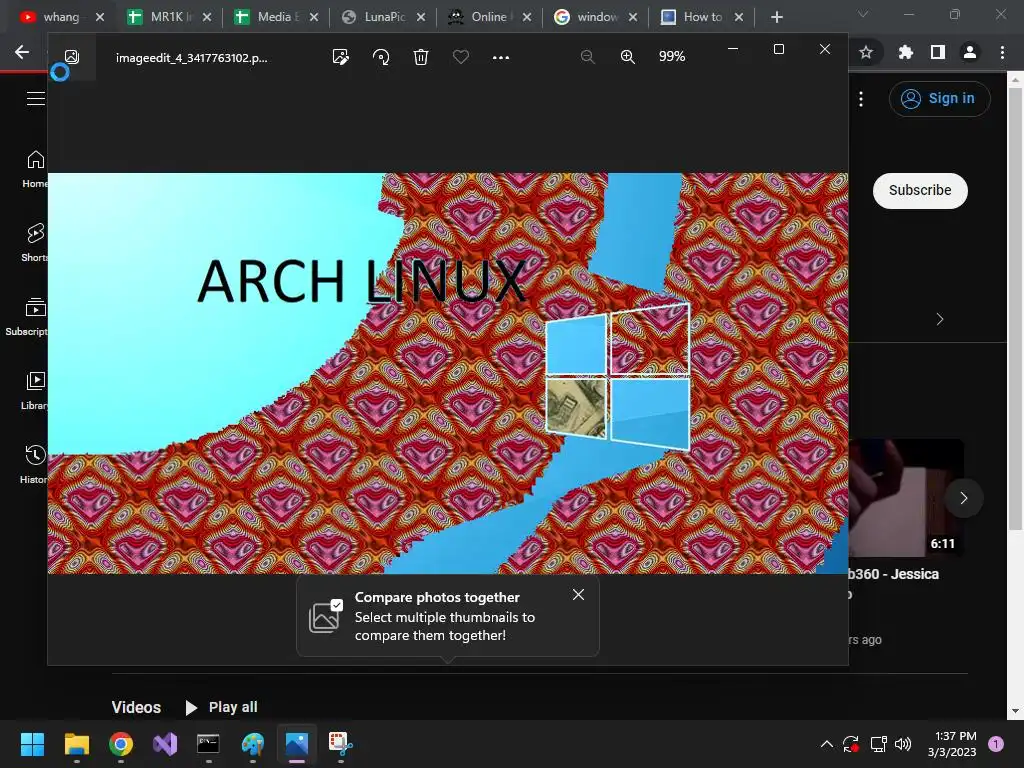This screenshot has width=1024, height=768.
Task: Click Sign in on YouTube
Action: click(940, 99)
